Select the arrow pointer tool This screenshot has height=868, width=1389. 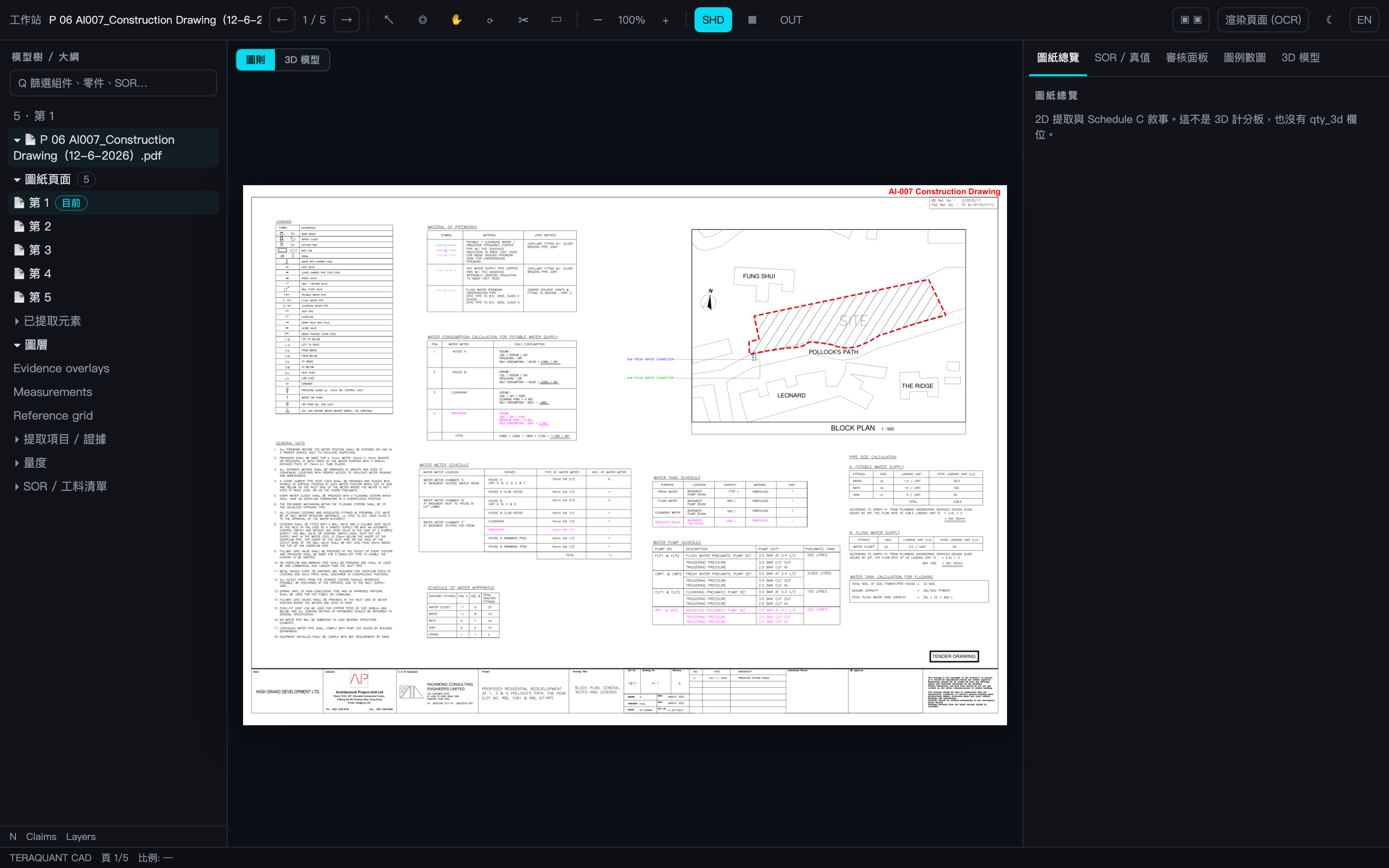(389, 20)
